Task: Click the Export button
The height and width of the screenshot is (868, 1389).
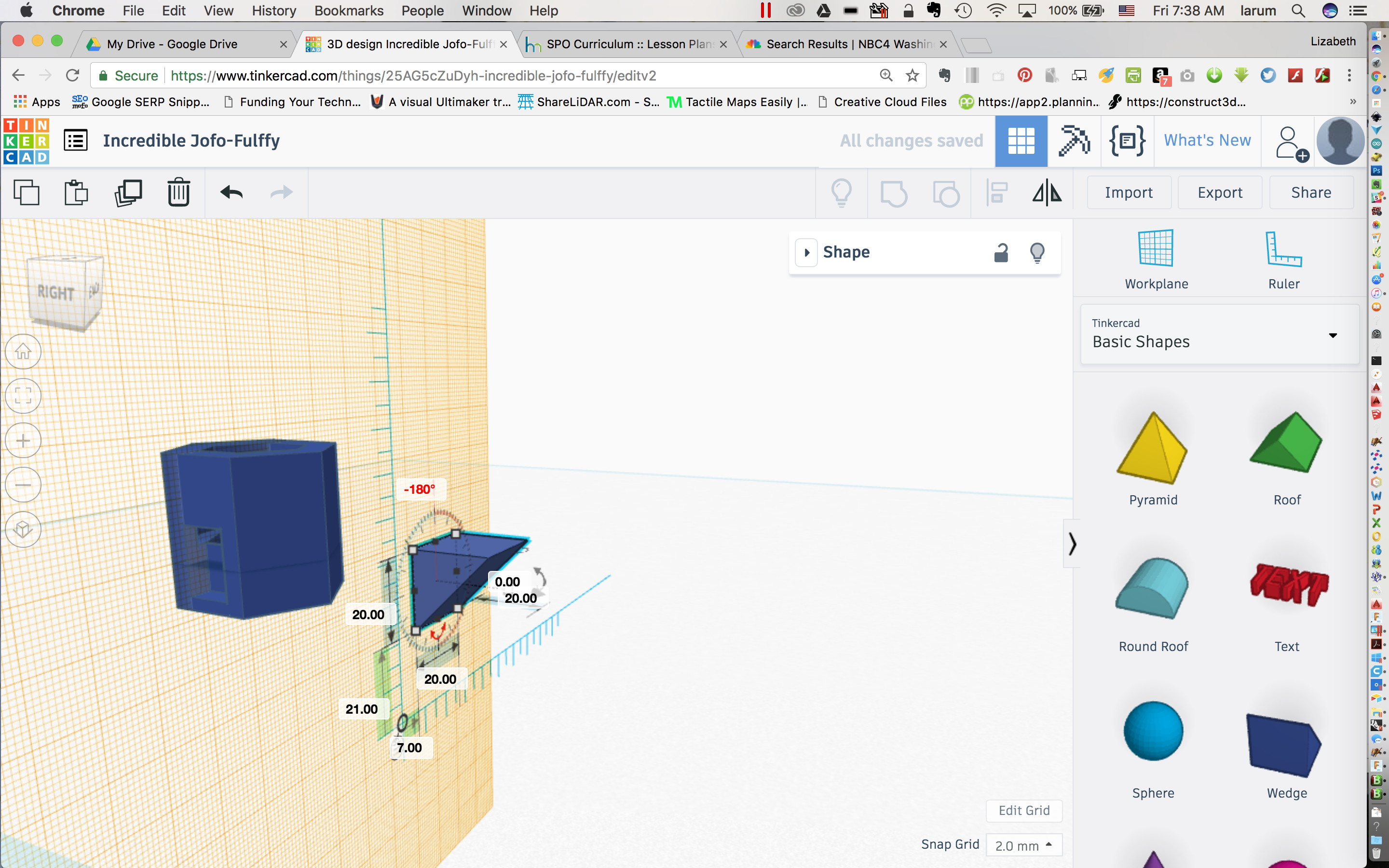Action: pos(1220,192)
